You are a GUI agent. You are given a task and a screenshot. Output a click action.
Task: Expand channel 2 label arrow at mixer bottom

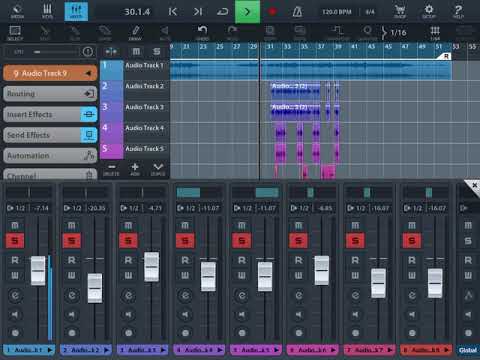coord(106,350)
